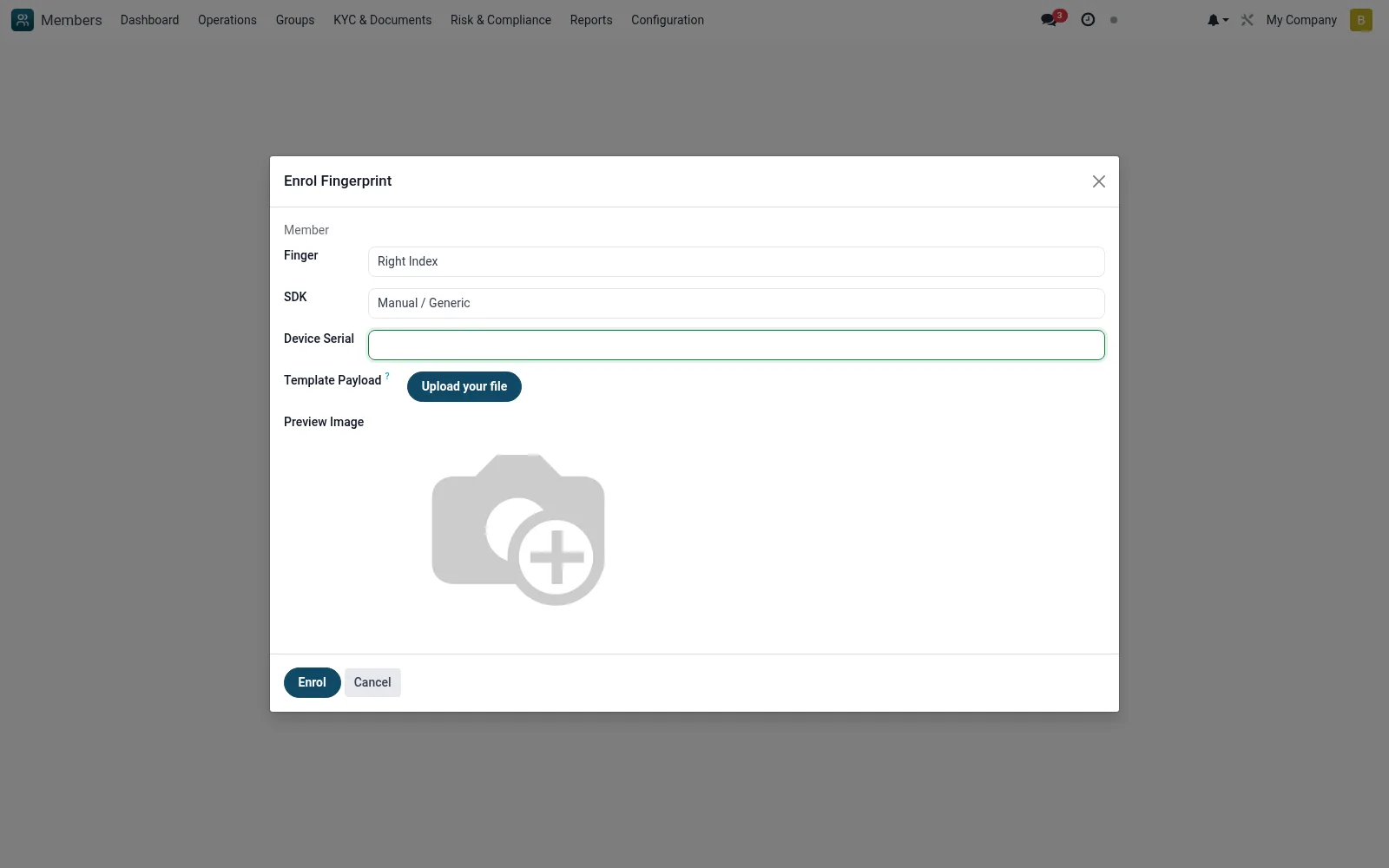Click the Device Serial label
1389x868 pixels.
tap(319, 339)
